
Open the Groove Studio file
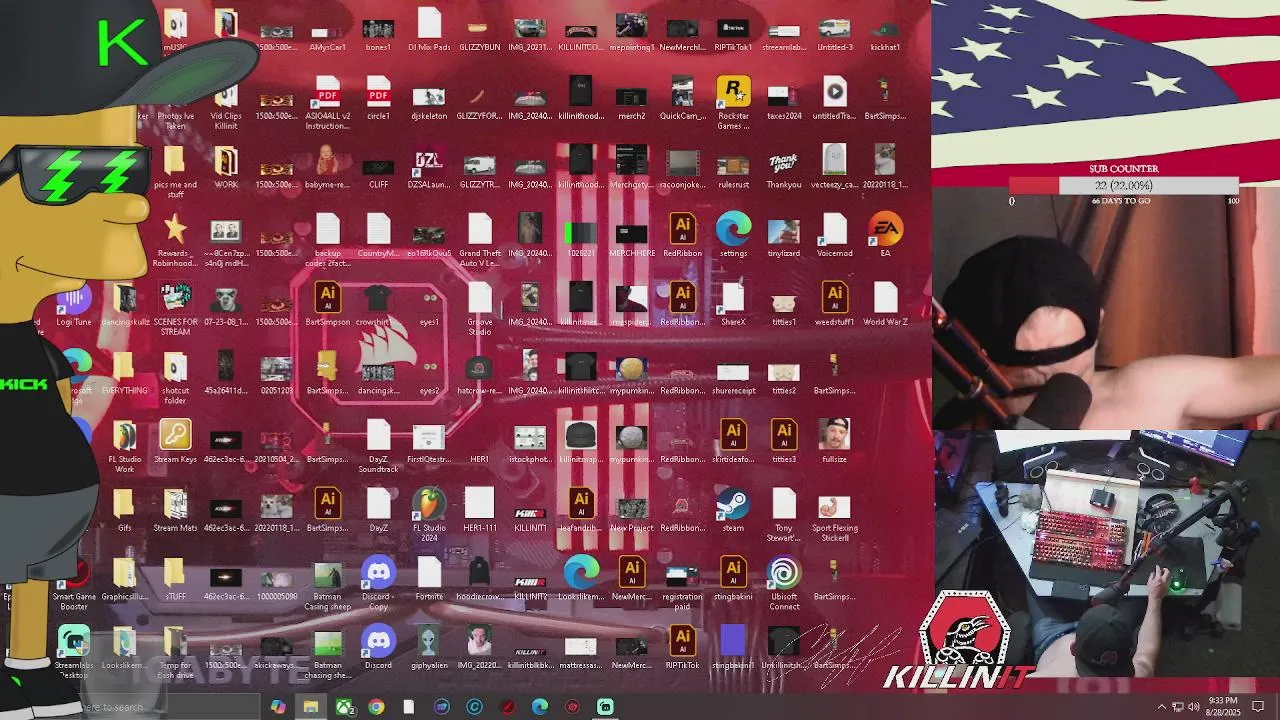point(480,298)
